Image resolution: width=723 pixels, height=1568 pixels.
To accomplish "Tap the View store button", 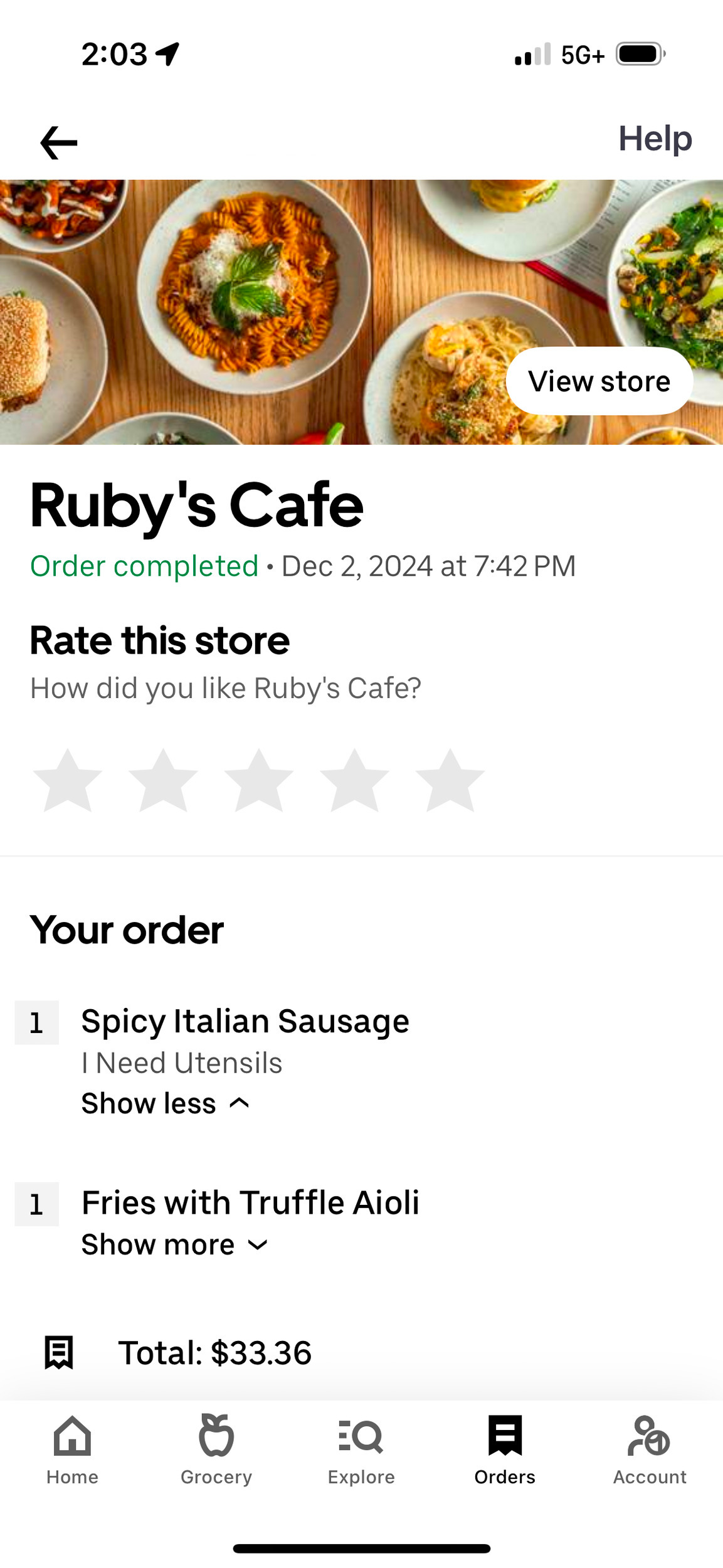I will [x=599, y=381].
